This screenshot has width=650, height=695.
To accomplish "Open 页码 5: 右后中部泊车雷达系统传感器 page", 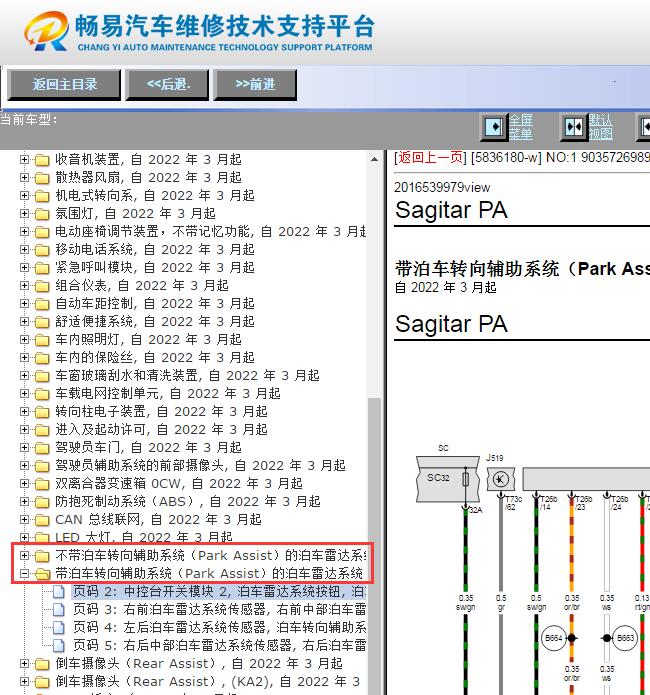I will pos(219,645).
